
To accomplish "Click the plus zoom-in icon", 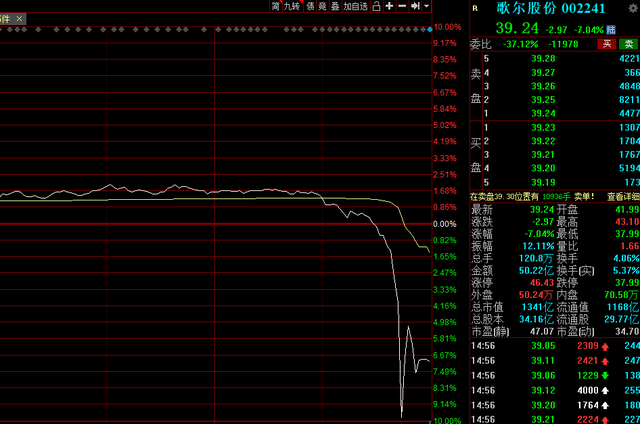I will [x=389, y=6].
